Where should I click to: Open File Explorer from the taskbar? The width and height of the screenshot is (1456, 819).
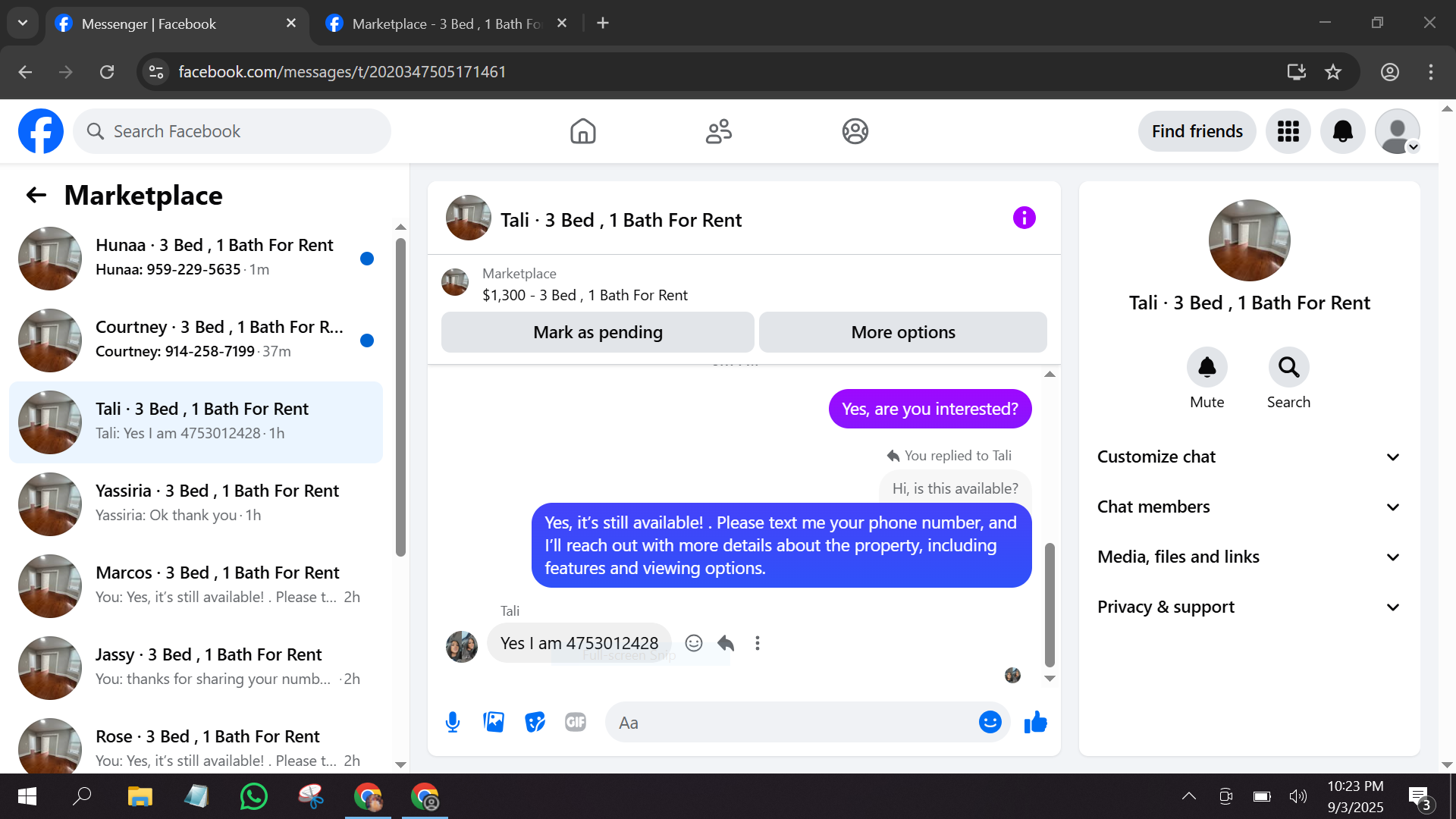tap(140, 796)
